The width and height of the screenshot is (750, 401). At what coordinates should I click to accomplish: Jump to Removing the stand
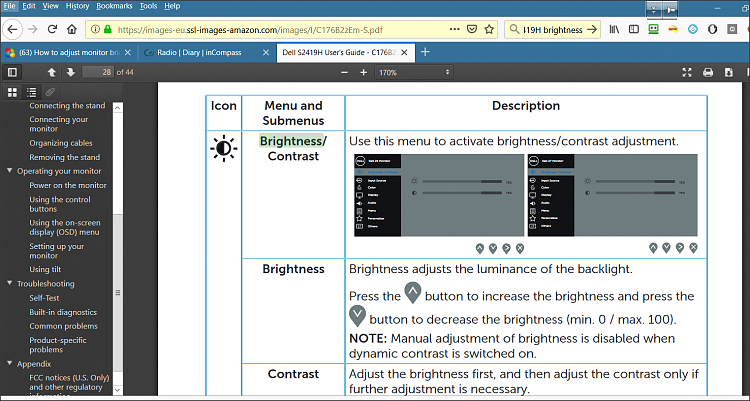[65, 157]
